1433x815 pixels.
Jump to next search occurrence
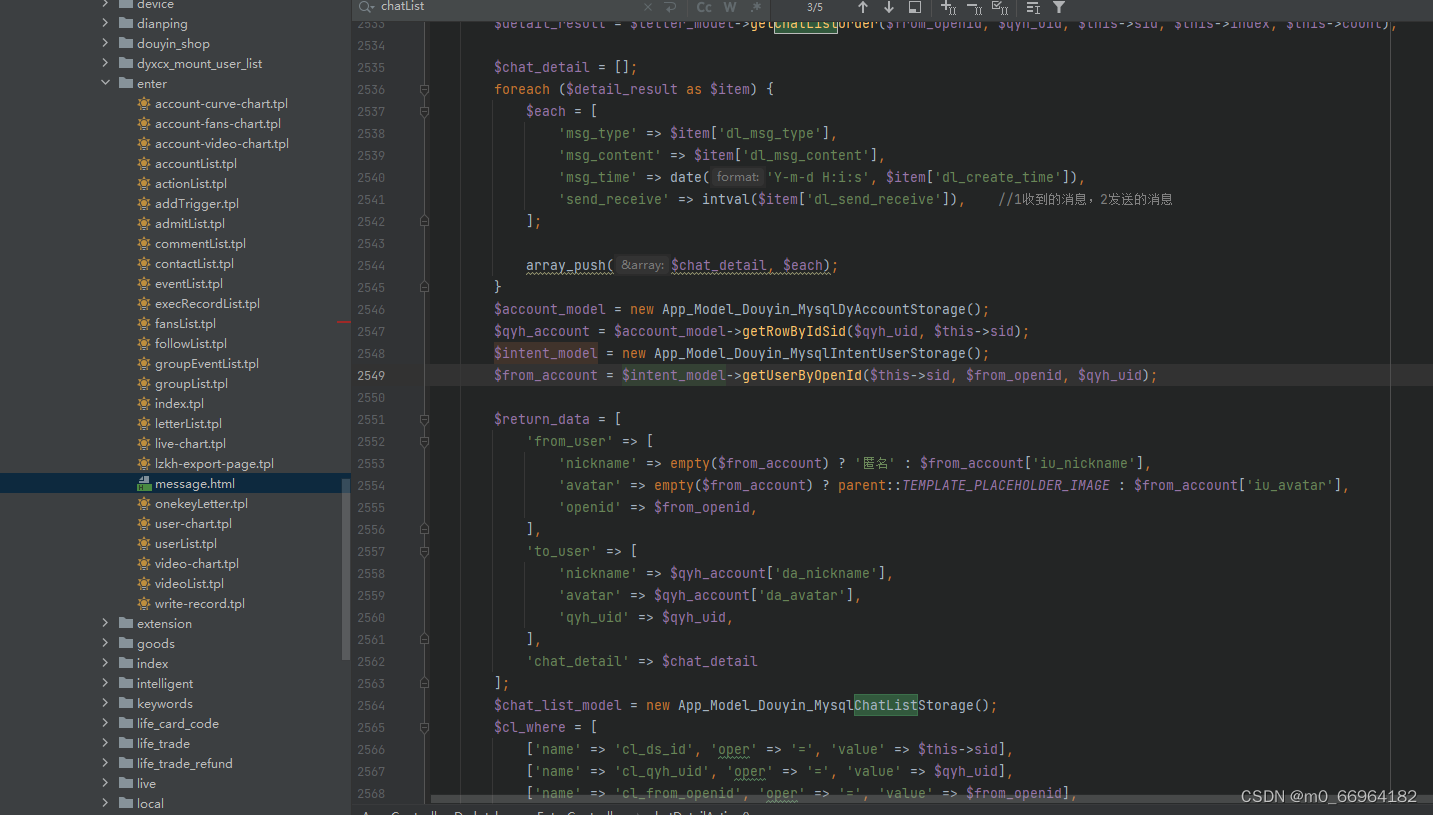[x=888, y=7]
